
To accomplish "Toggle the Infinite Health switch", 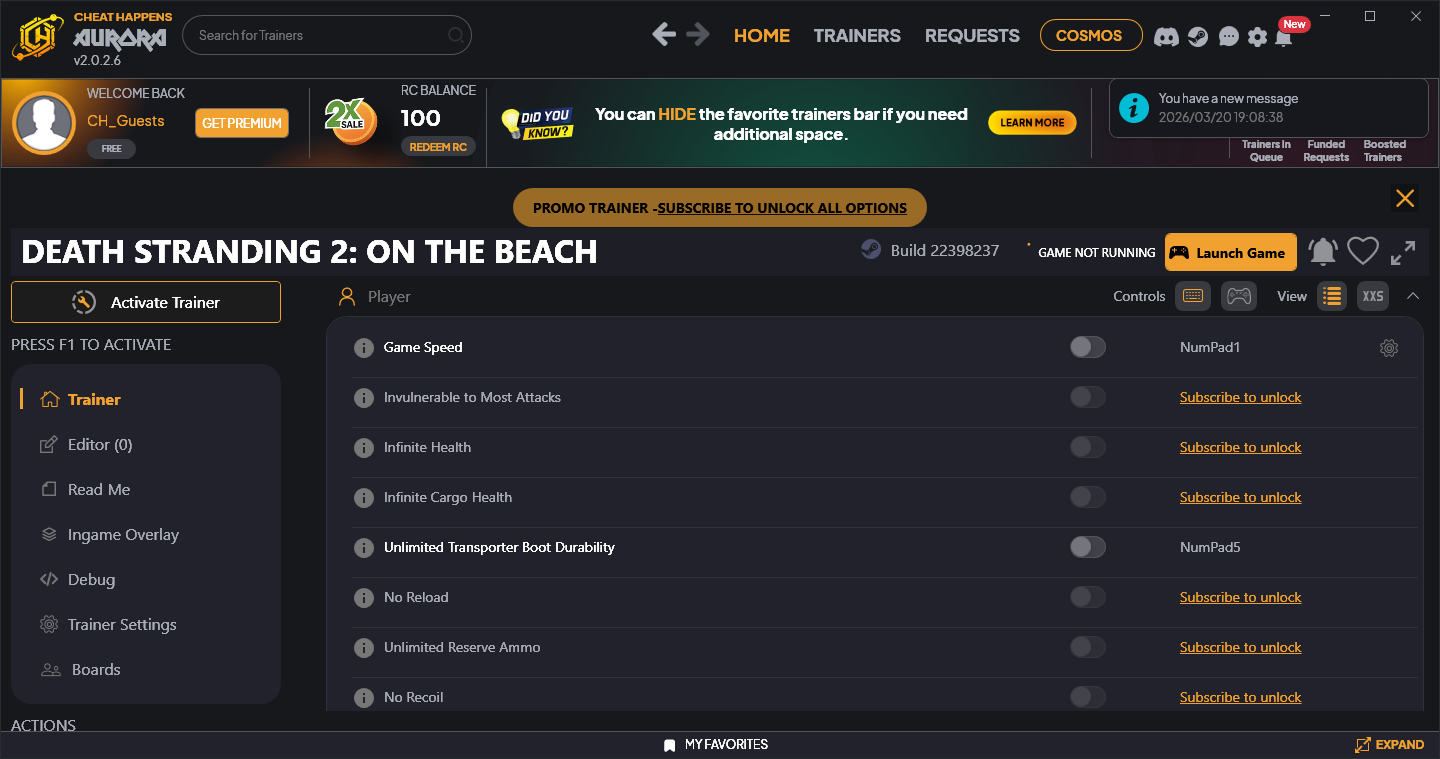I will pos(1087,447).
